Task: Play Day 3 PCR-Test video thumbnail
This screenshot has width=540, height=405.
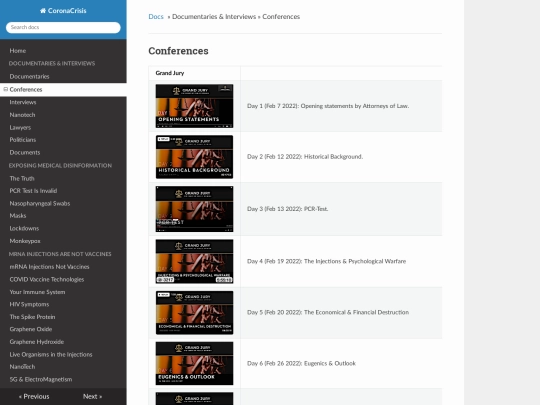Action: coord(194,209)
